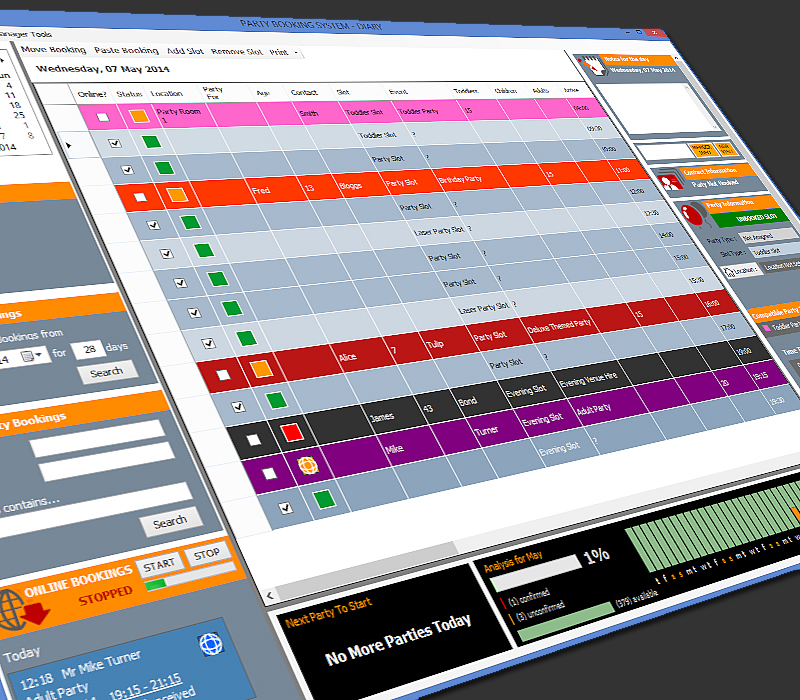The width and height of the screenshot is (800, 700).
Task: Click the blue globe icon on Today card
Action: 211,644
